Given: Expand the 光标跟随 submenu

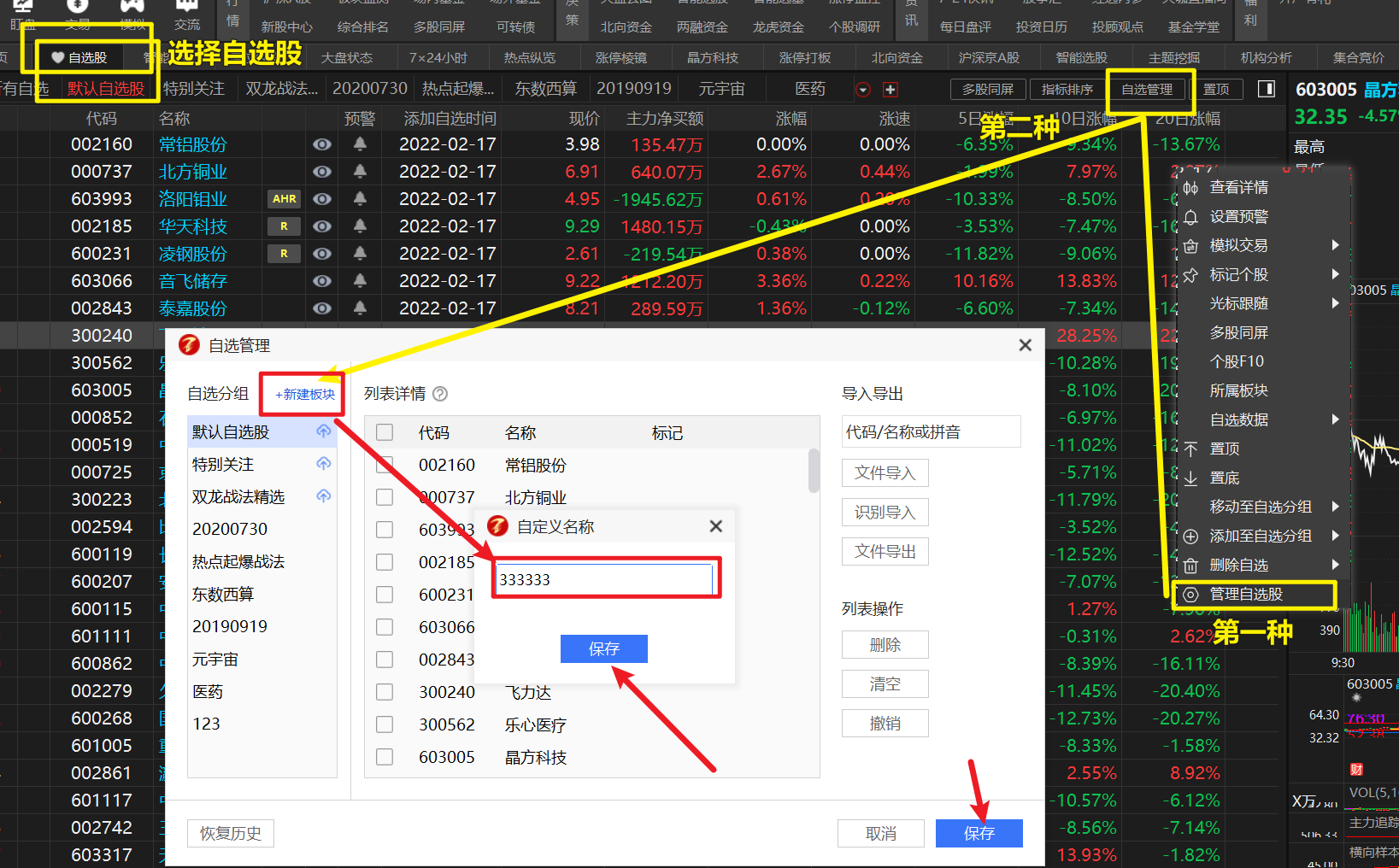Looking at the screenshot, I should pos(1336,303).
